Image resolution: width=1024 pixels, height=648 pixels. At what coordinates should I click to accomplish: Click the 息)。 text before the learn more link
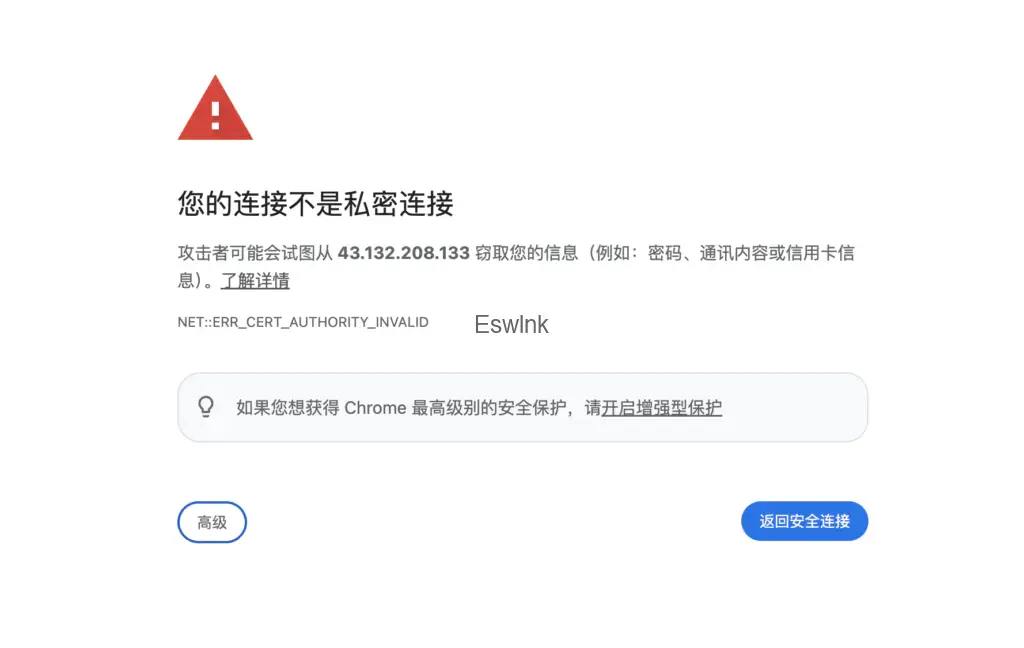click(196, 281)
